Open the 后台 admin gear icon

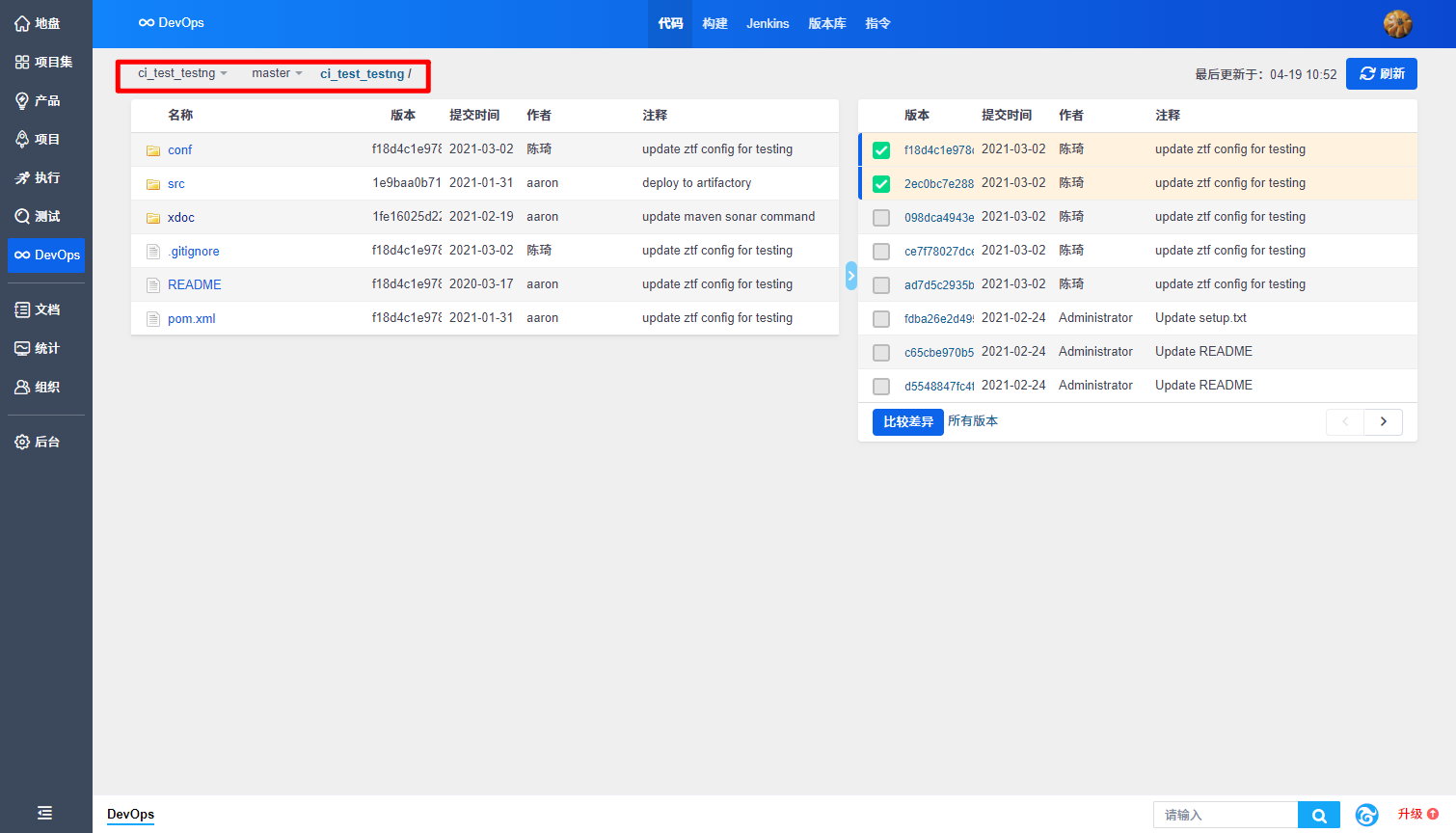22,442
